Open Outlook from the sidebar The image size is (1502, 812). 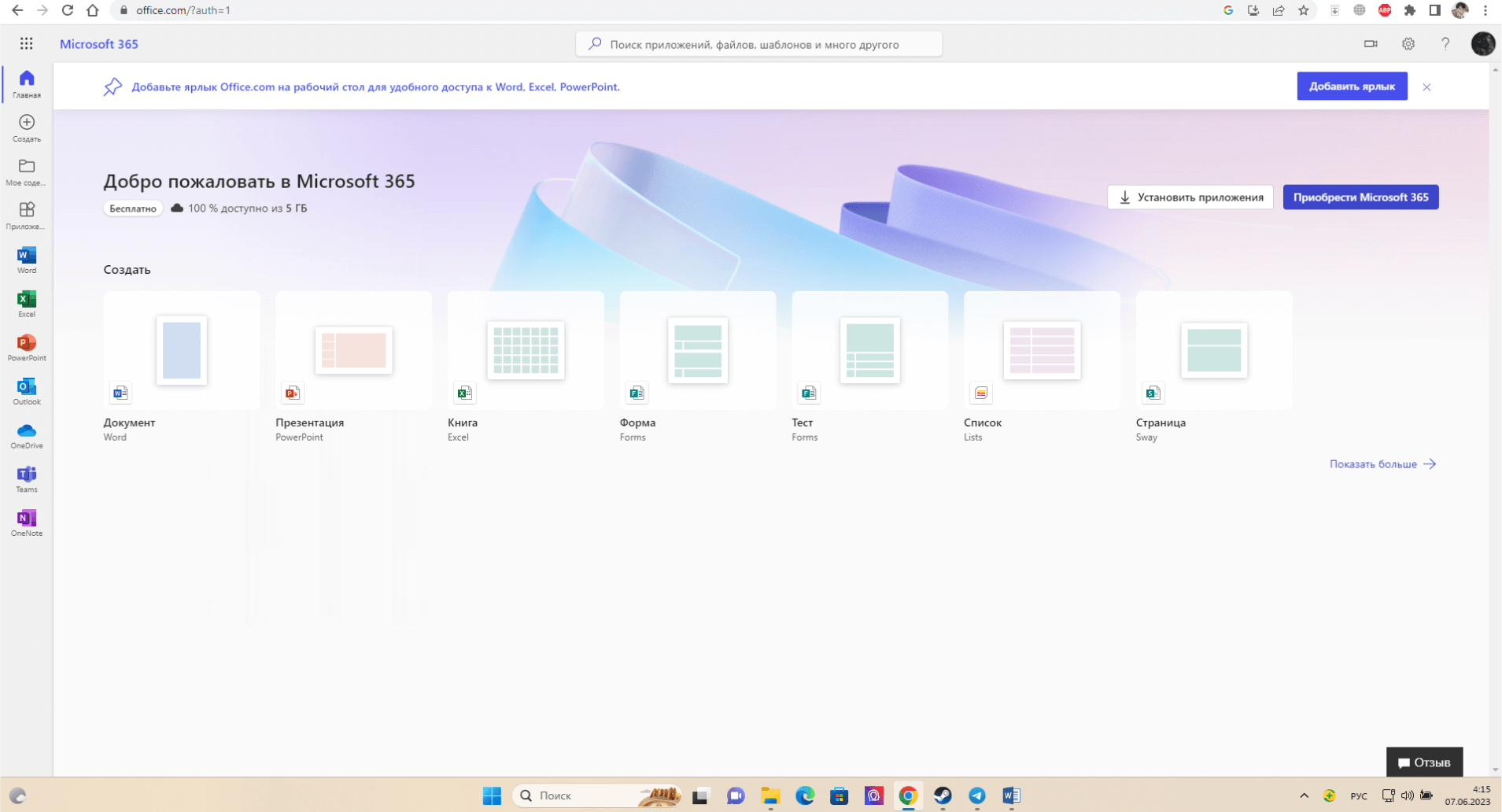point(27,391)
